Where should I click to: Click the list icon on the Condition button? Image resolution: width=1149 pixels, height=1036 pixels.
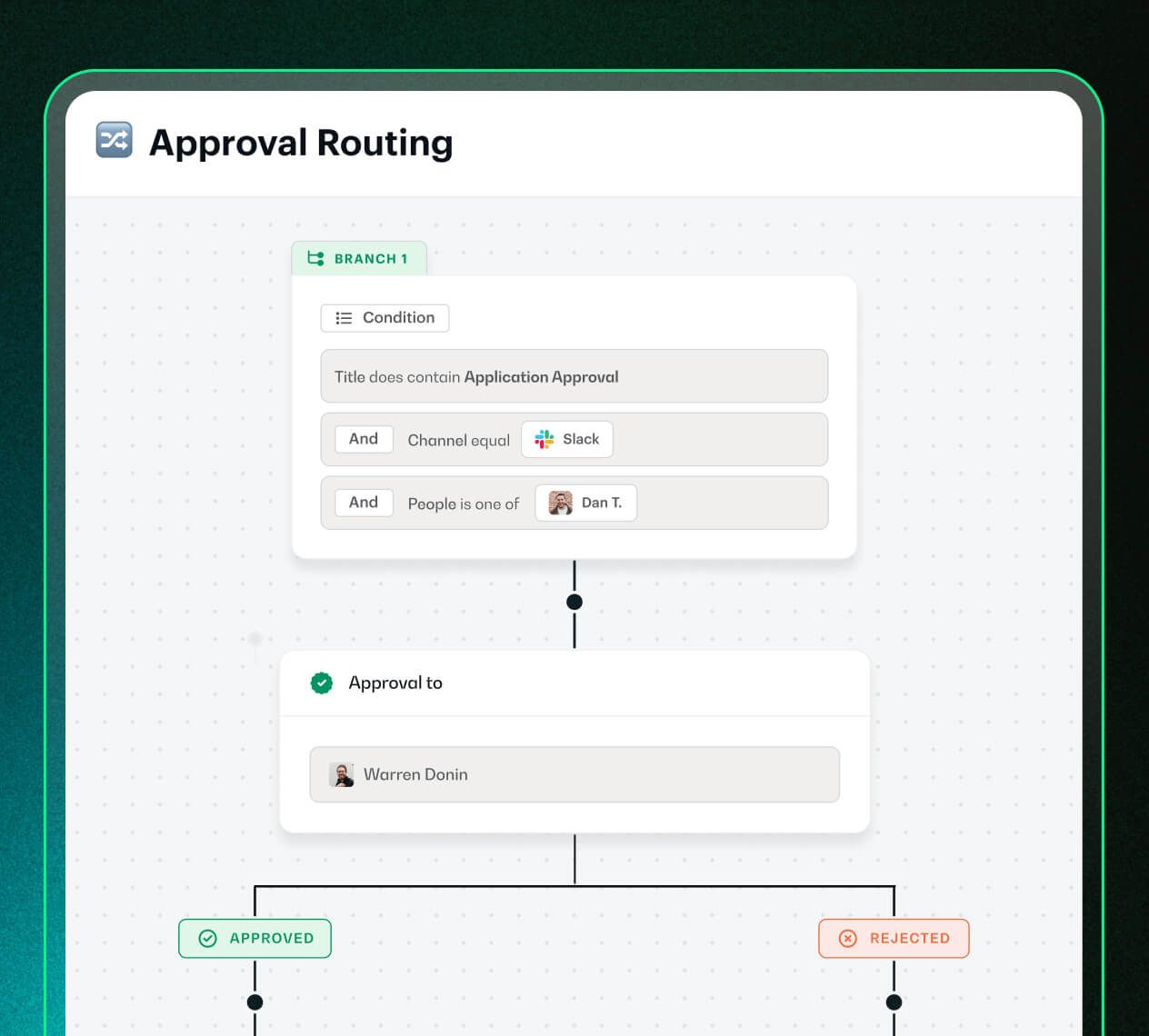pyautogui.click(x=343, y=317)
